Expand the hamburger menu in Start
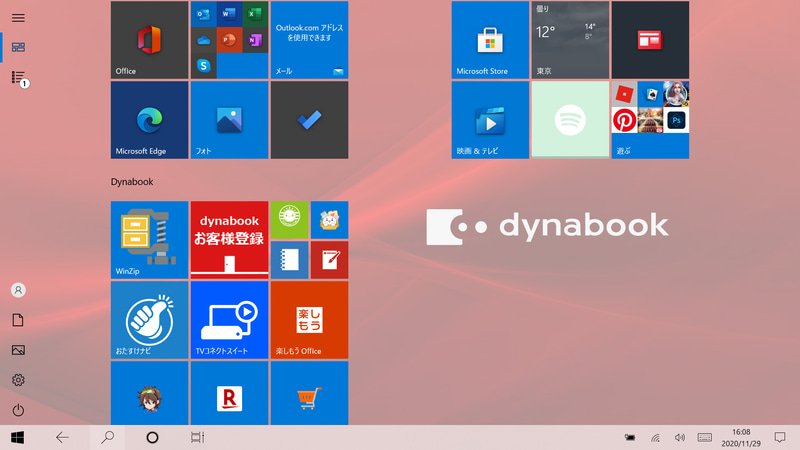 (18, 18)
